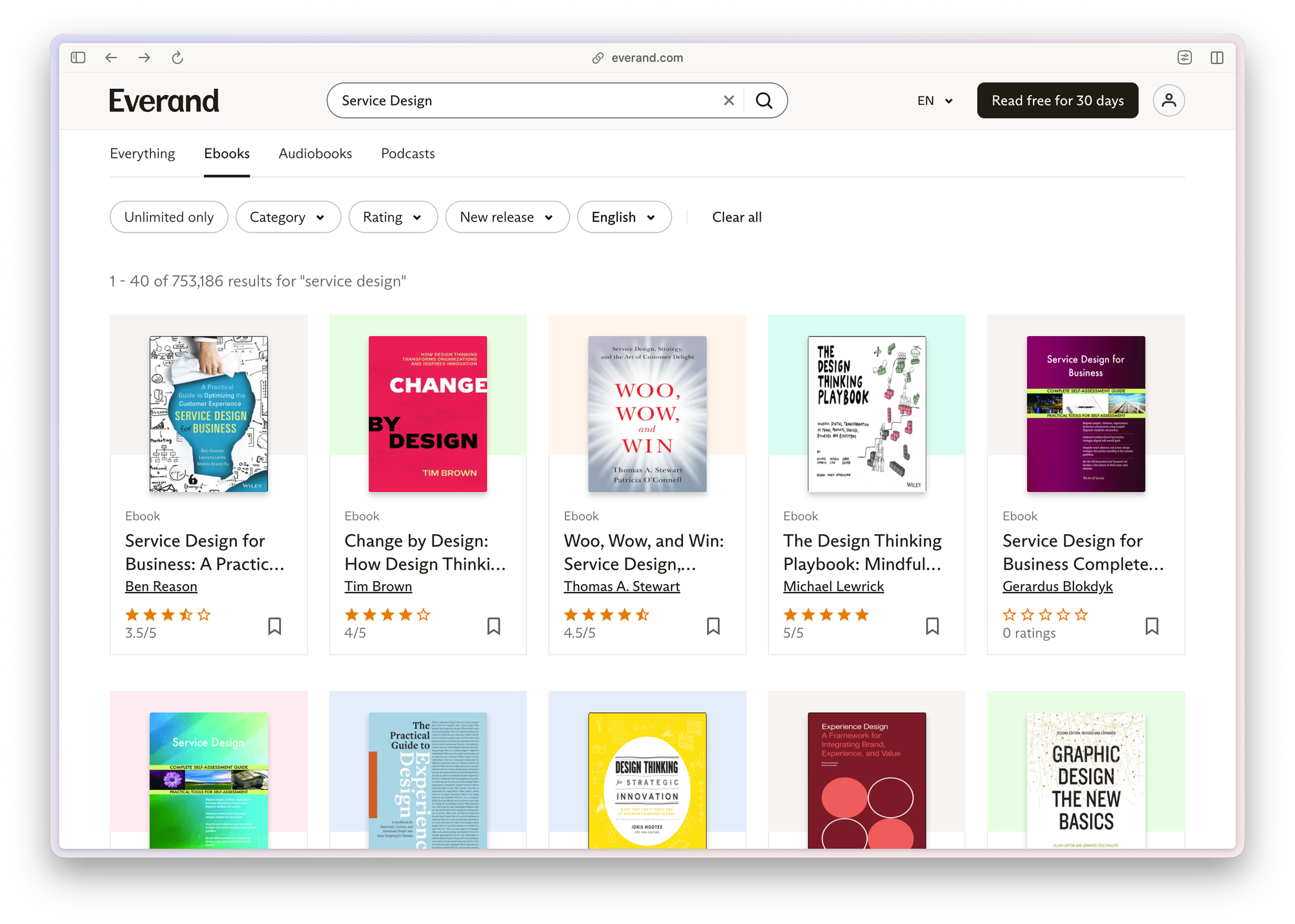The width and height of the screenshot is (1295, 924).
Task: Open the New release filter dropdown
Action: click(507, 217)
